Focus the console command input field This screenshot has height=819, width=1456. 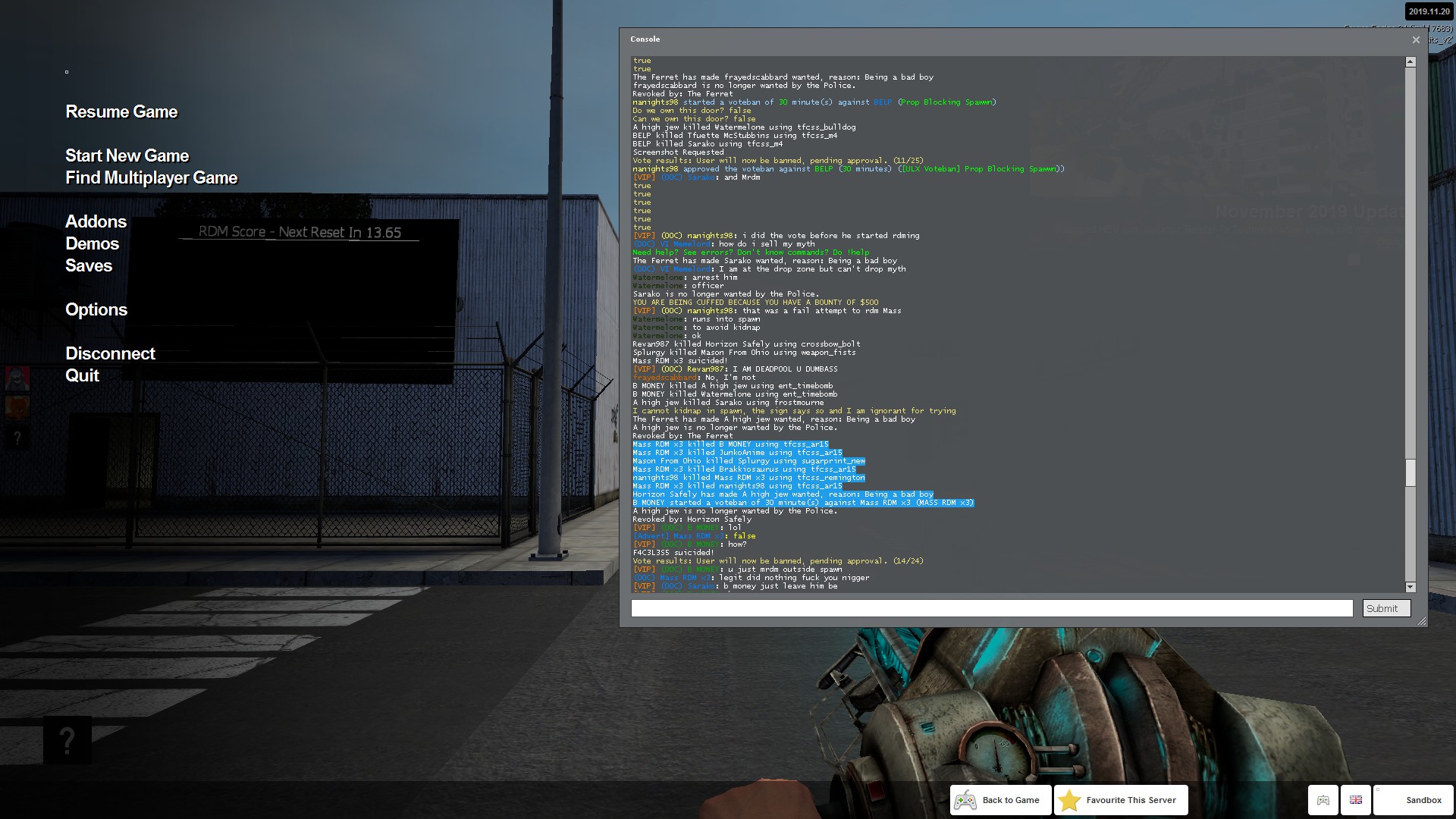click(x=992, y=608)
